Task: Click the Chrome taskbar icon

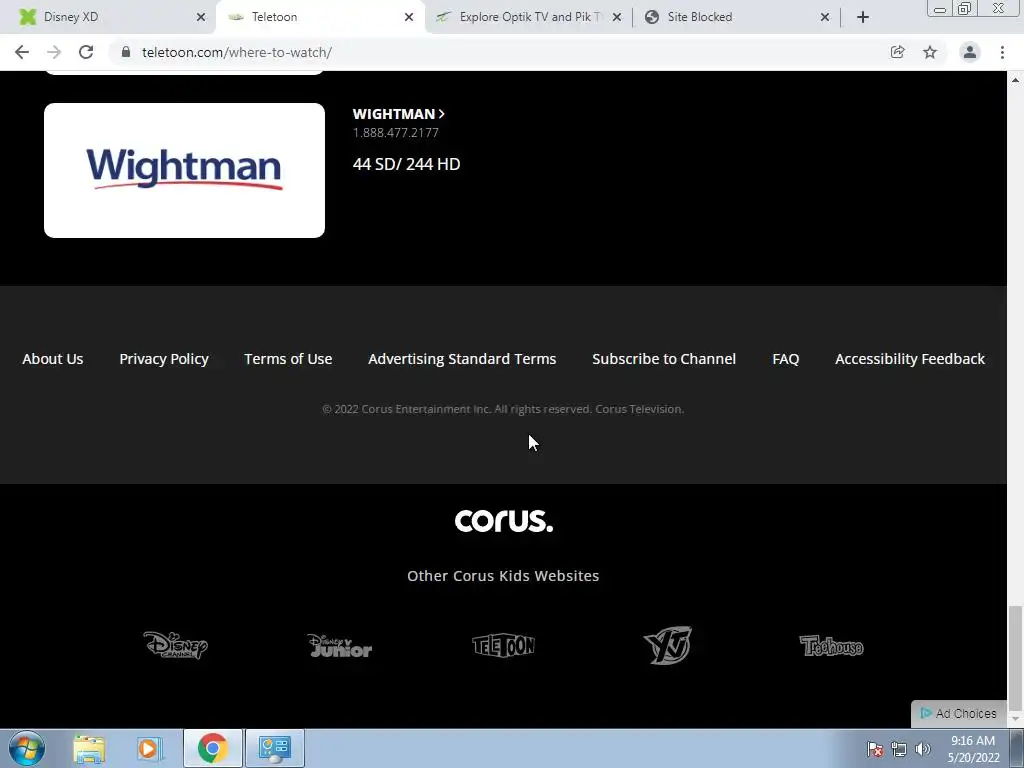Action: pyautogui.click(x=212, y=748)
